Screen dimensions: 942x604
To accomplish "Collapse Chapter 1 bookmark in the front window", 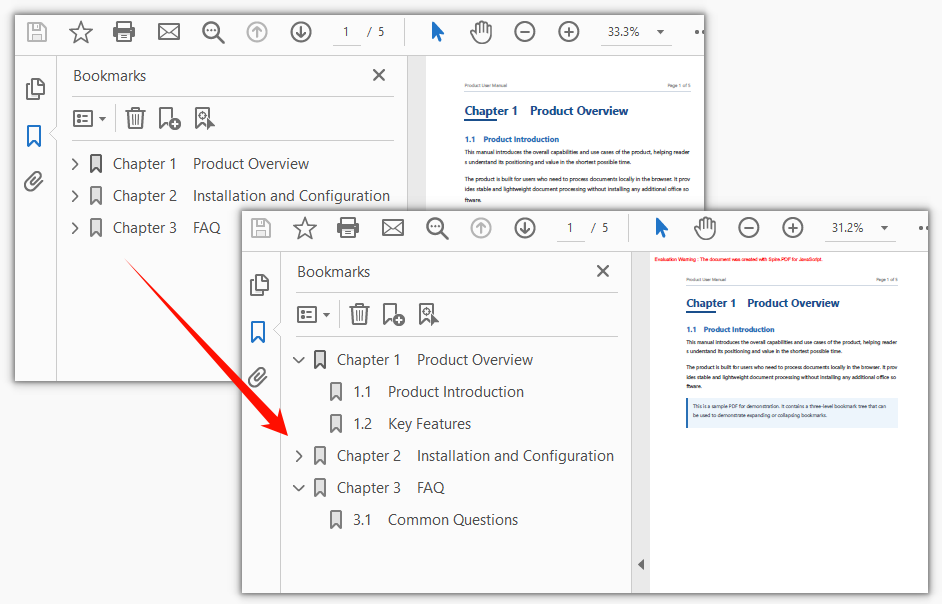I will tap(299, 360).
